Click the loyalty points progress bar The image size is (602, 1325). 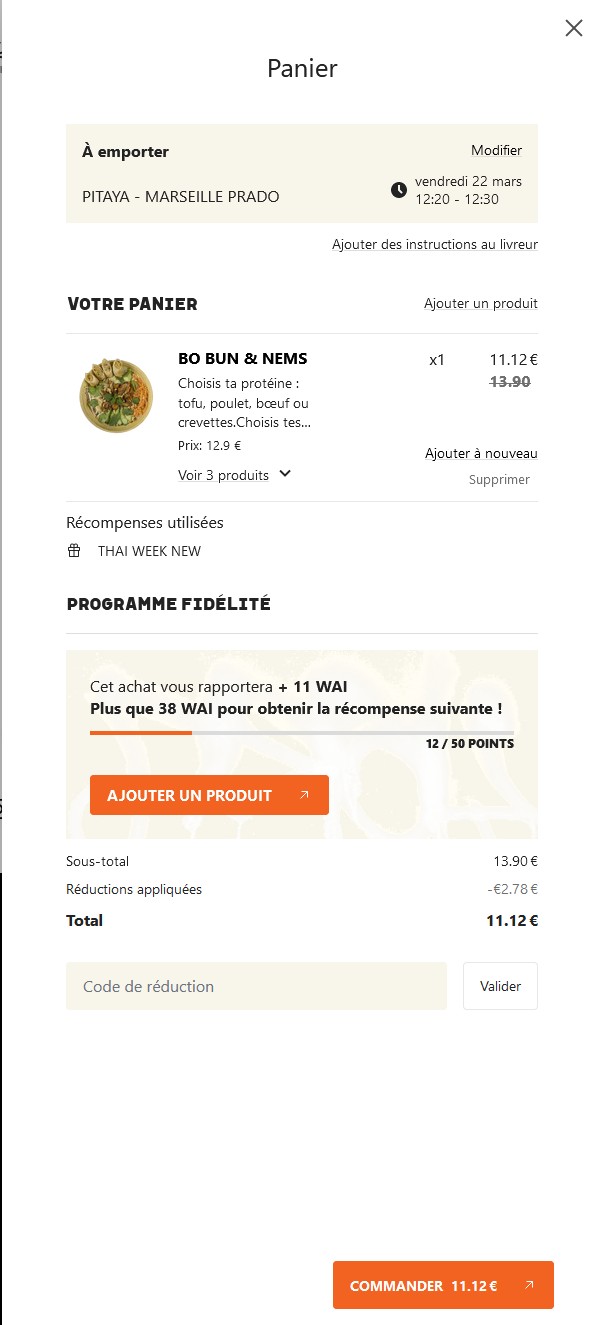pos(302,733)
